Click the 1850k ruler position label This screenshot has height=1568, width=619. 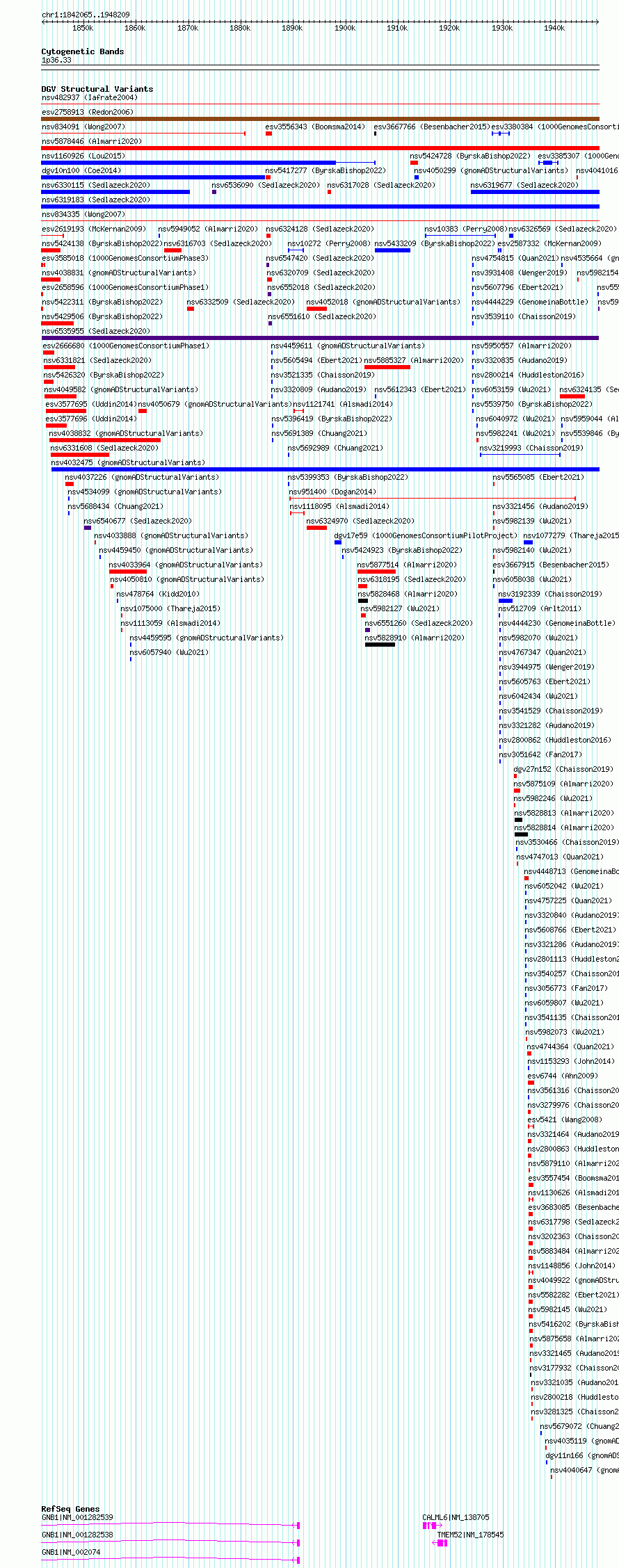point(83,29)
